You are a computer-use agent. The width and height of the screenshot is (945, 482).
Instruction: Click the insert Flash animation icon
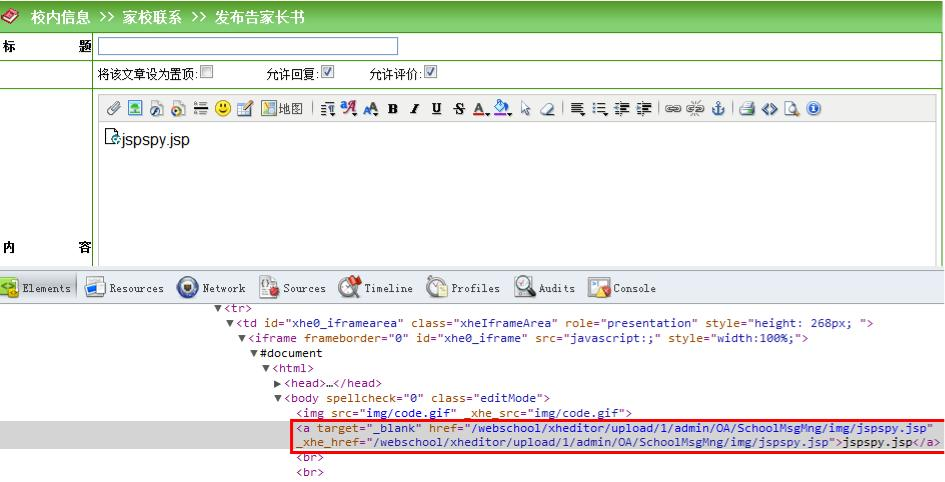(x=157, y=108)
